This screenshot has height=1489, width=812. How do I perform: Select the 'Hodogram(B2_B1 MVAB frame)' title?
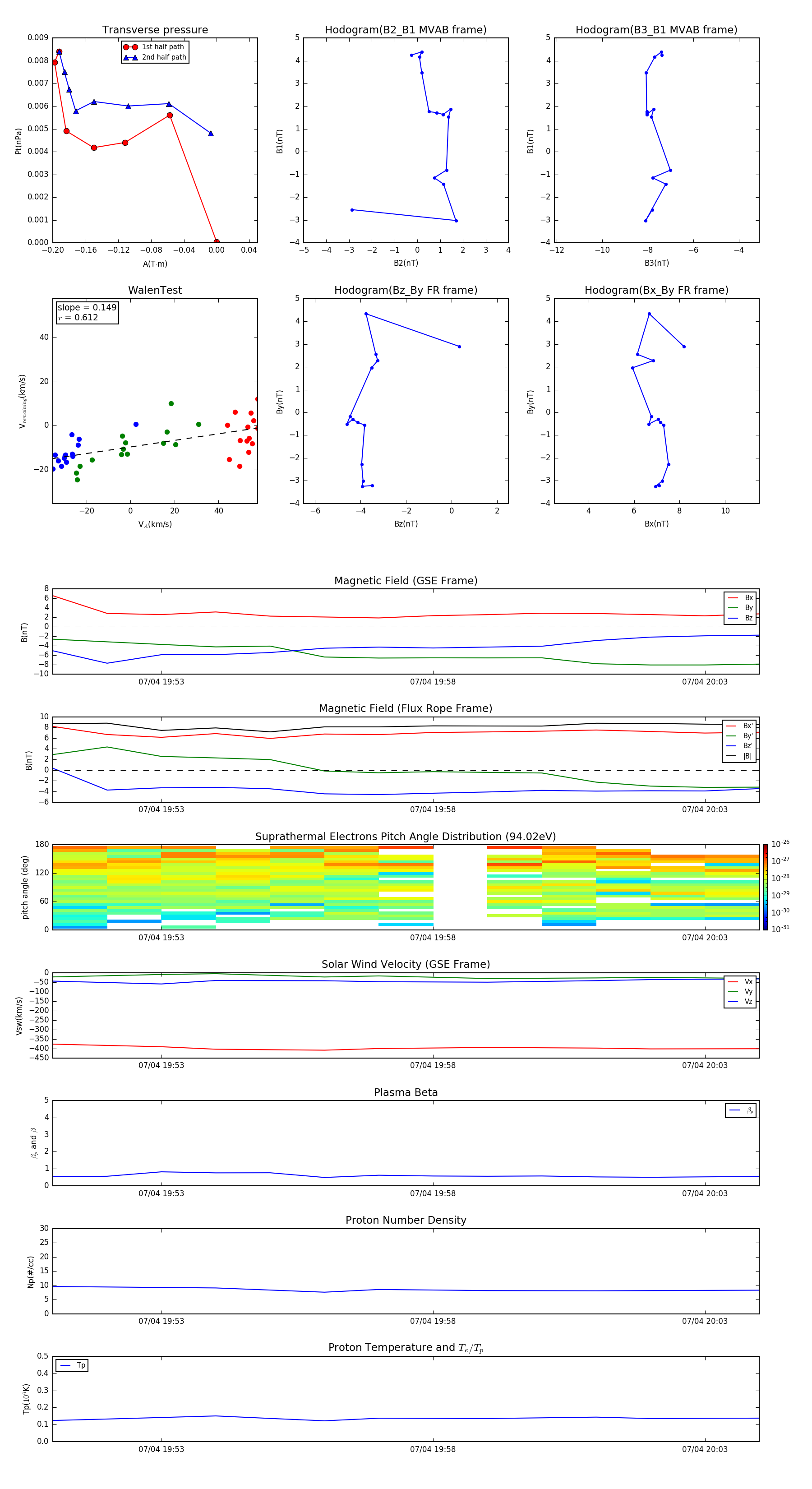tap(406, 30)
